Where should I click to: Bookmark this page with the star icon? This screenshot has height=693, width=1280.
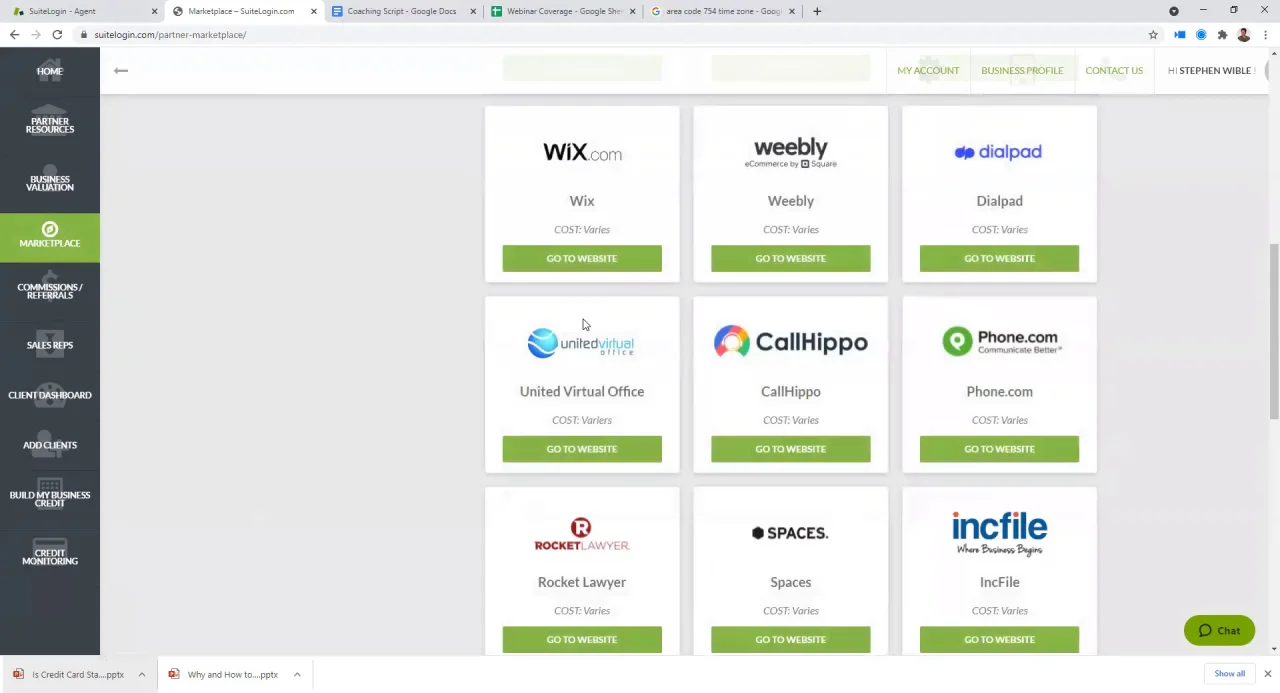click(1153, 35)
